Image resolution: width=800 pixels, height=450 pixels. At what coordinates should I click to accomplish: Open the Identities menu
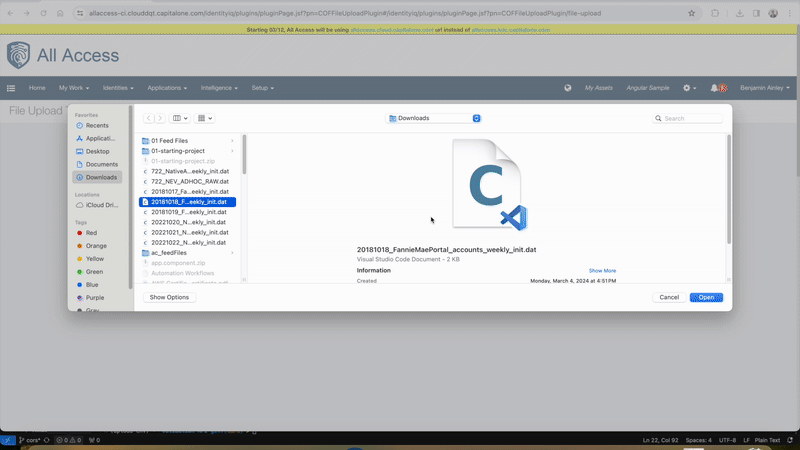[119, 88]
